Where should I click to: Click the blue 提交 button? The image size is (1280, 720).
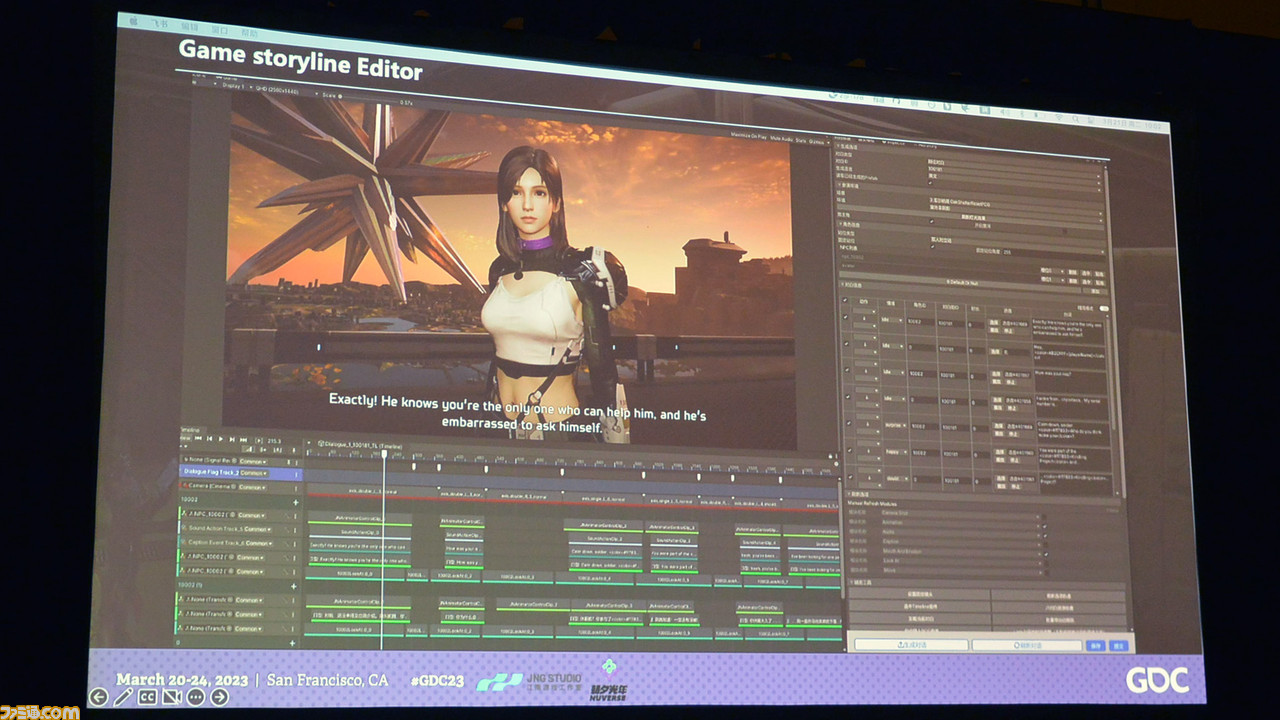pyautogui.click(x=1119, y=645)
